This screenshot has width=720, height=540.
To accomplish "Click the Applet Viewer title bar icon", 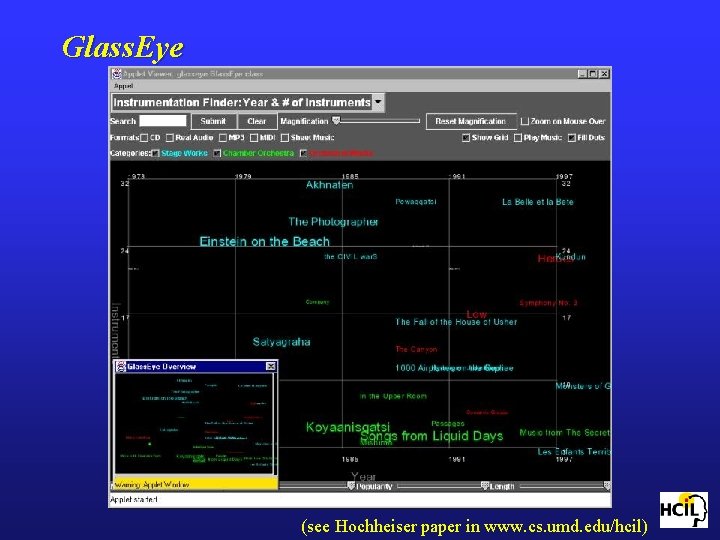I will [x=117, y=73].
